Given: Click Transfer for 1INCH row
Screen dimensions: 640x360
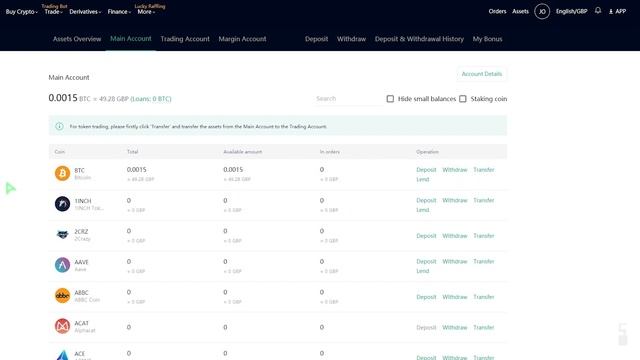Looking at the screenshot, I should [484, 200].
